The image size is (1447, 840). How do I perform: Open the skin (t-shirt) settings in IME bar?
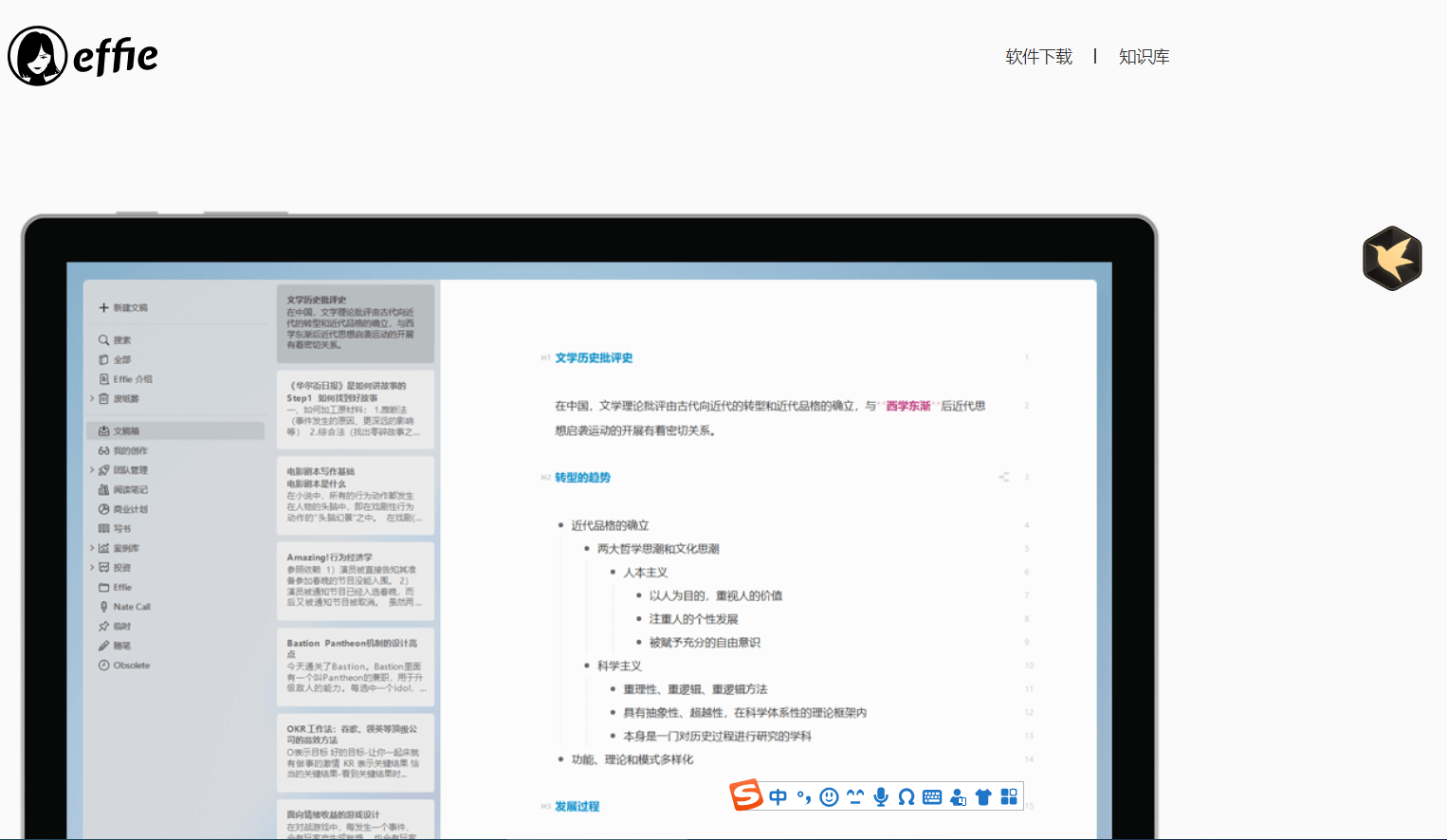(983, 797)
